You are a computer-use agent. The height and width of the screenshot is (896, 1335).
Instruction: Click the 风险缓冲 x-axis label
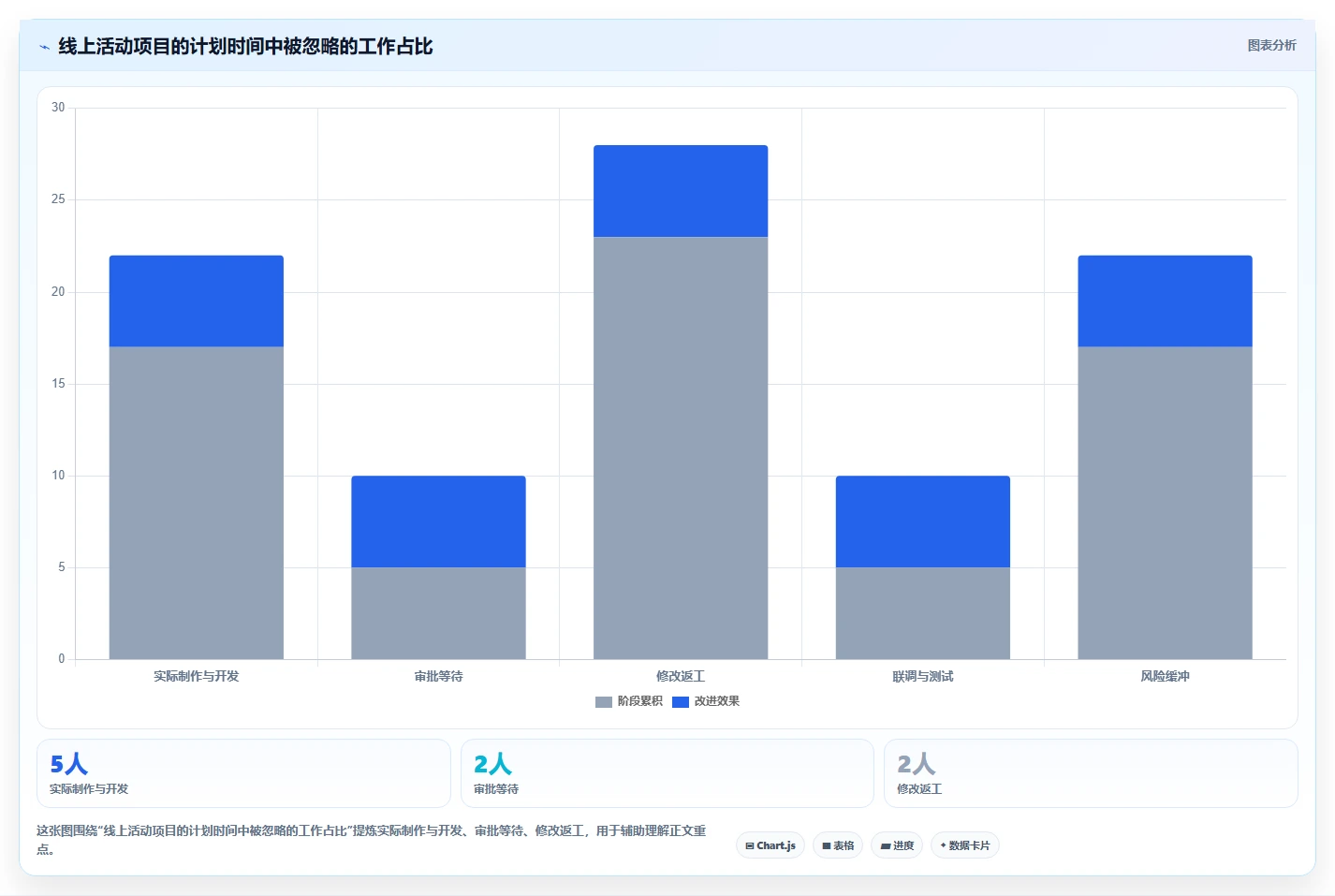click(x=1165, y=676)
